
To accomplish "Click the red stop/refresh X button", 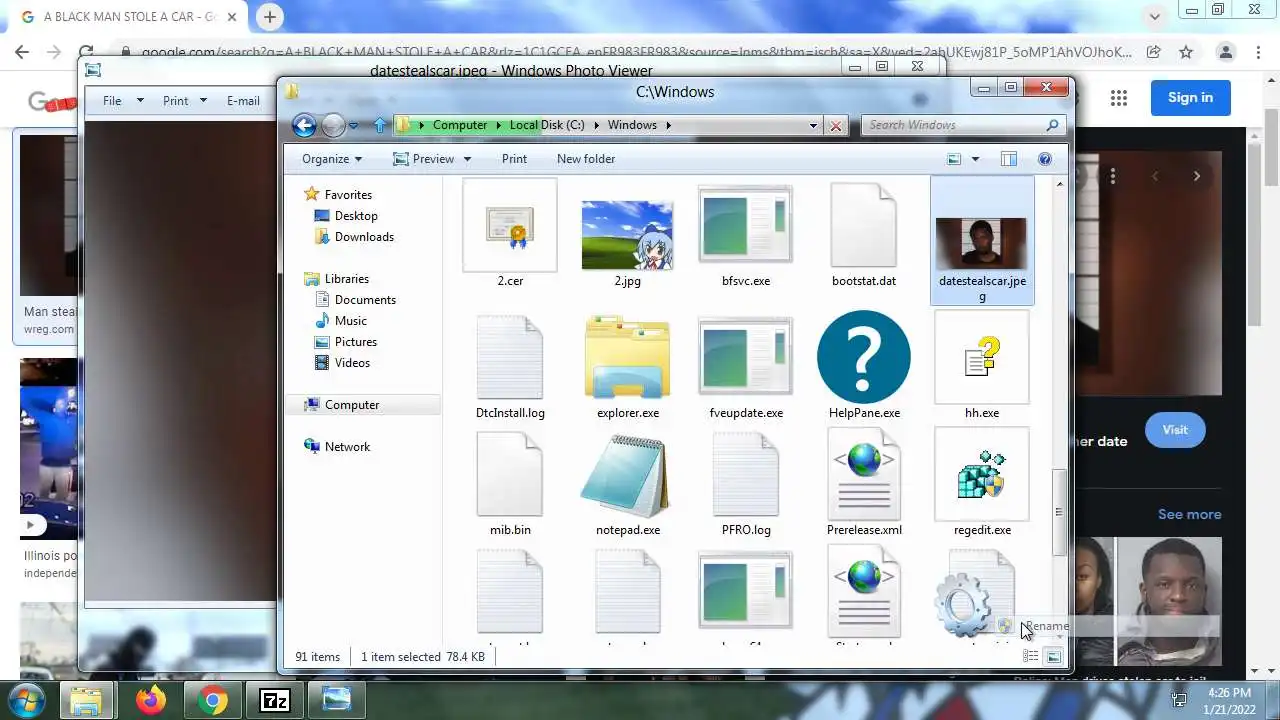I will point(836,125).
